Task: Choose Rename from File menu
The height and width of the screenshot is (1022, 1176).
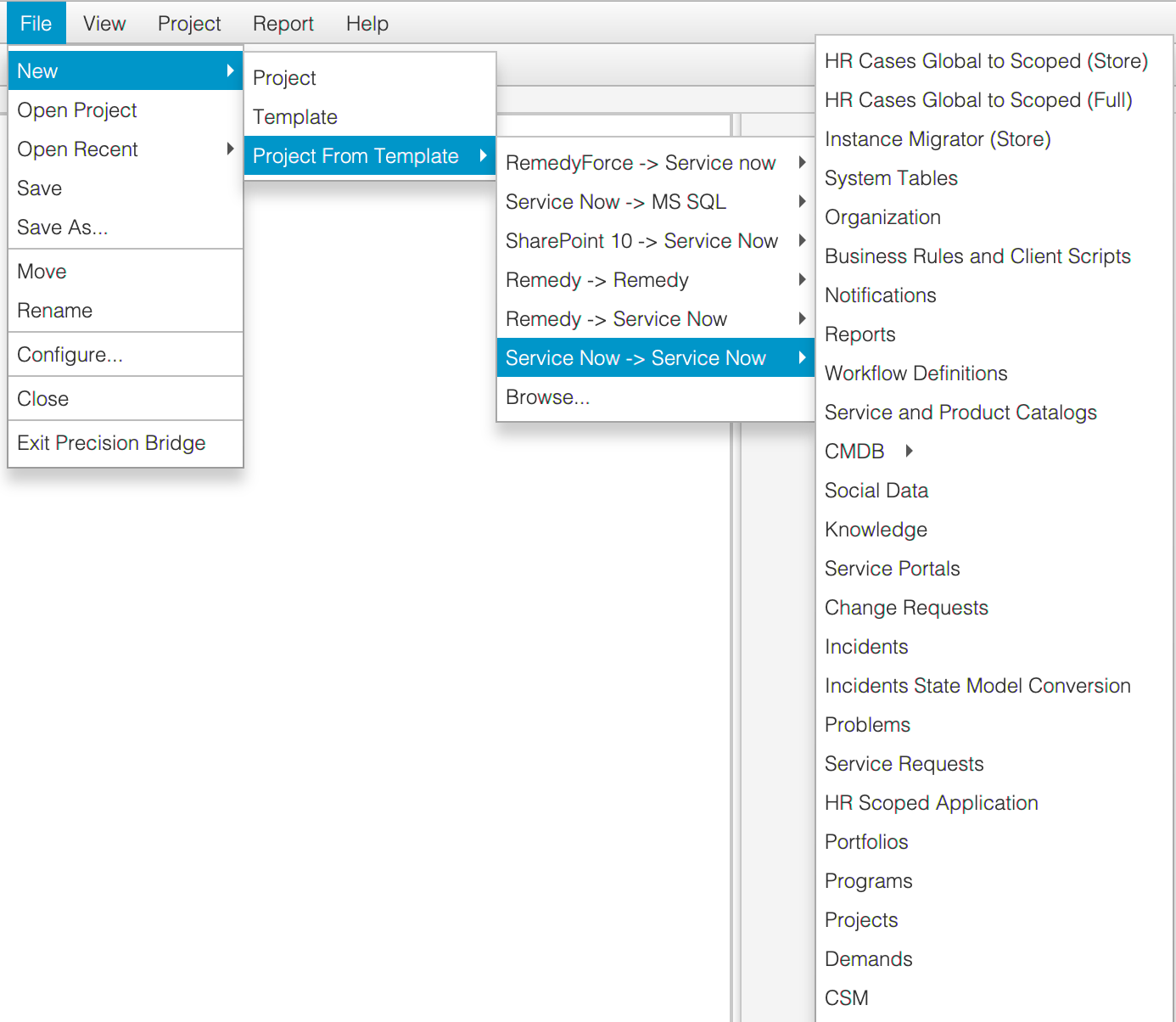Action: [x=126, y=310]
